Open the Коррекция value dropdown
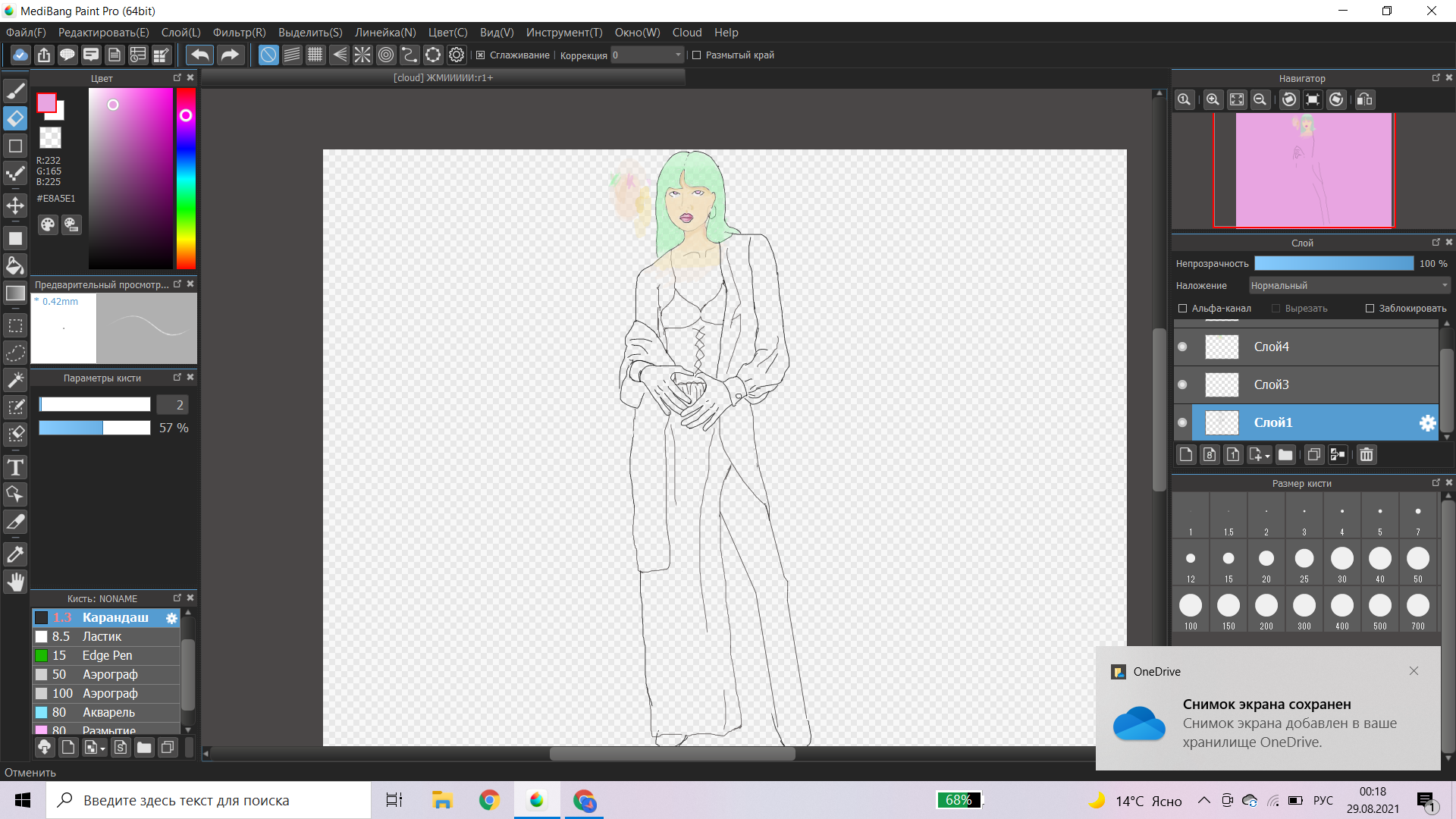Viewport: 1456px width, 819px height. pos(678,55)
